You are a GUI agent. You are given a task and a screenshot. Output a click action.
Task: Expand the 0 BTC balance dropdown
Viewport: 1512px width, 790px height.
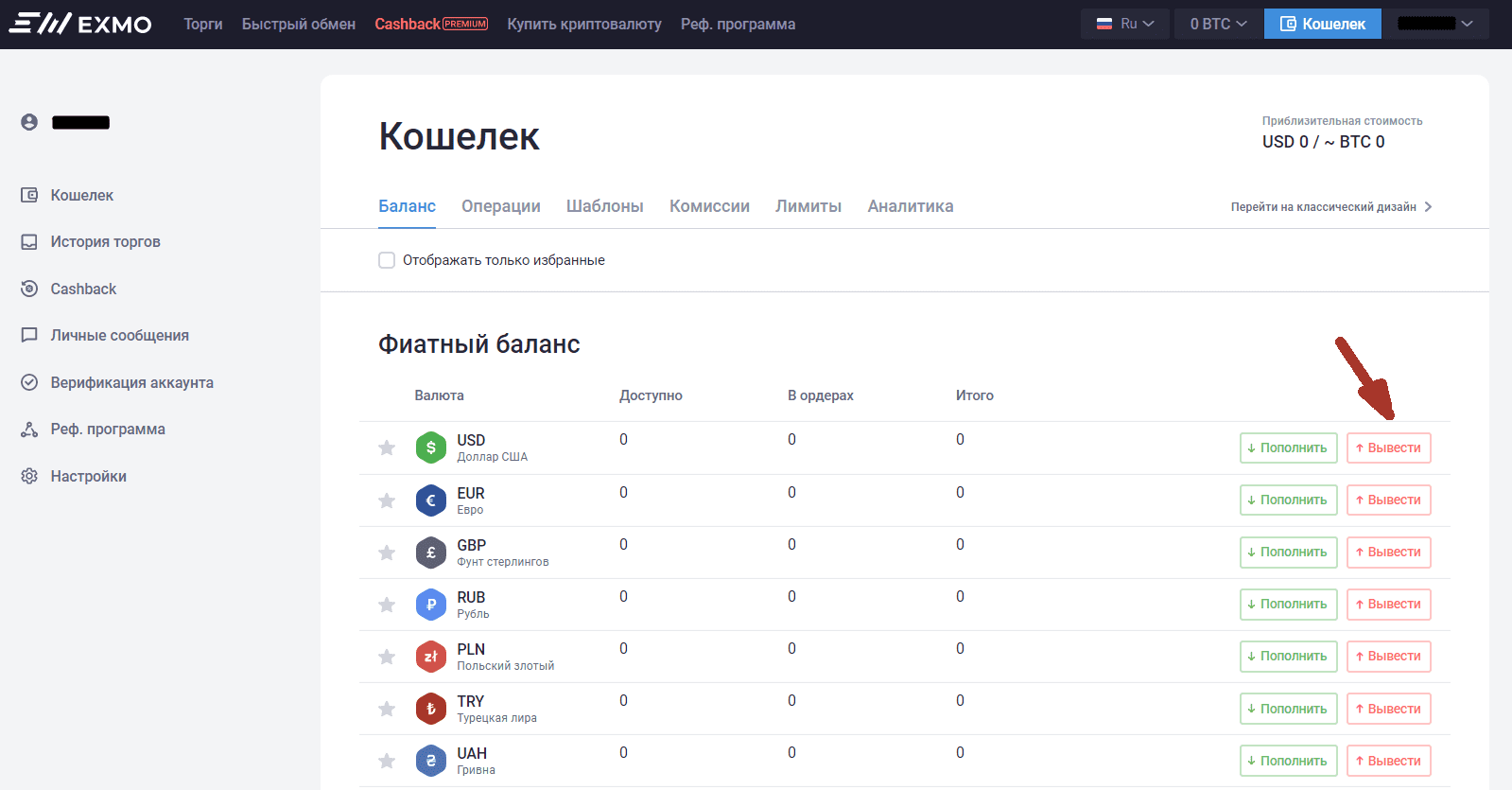pyautogui.click(x=1218, y=24)
